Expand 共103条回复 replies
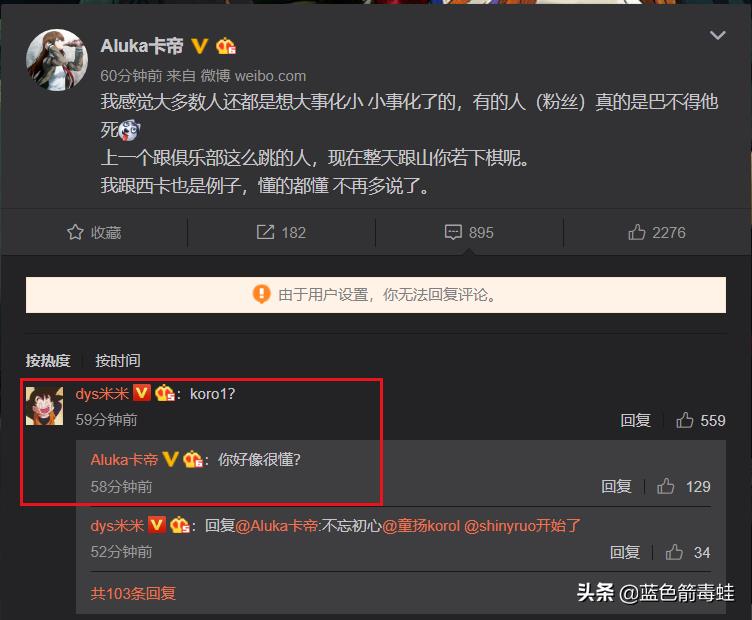 click(x=133, y=594)
